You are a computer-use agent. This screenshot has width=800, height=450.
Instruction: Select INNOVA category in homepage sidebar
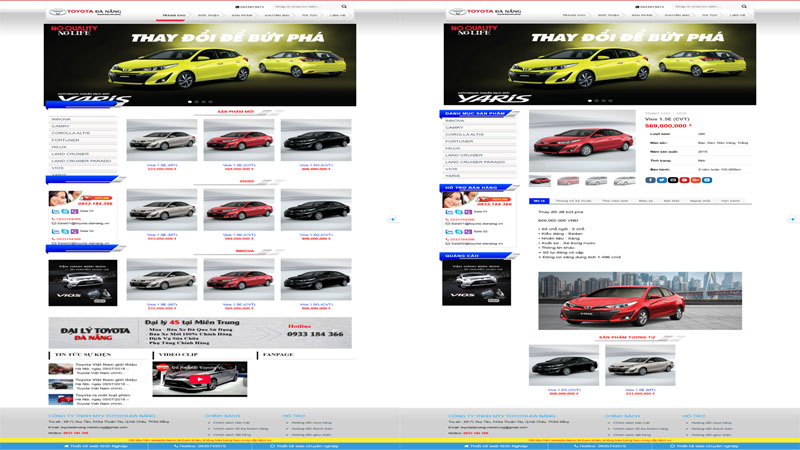pos(83,119)
